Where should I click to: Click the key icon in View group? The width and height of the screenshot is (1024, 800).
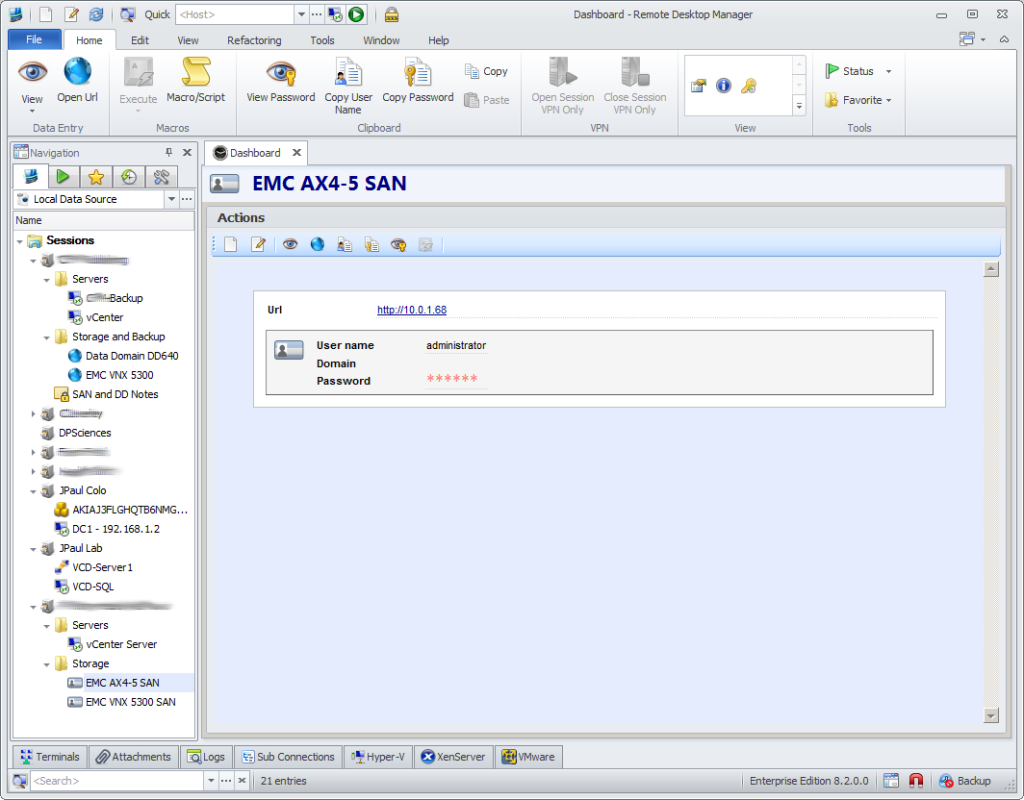[x=748, y=86]
